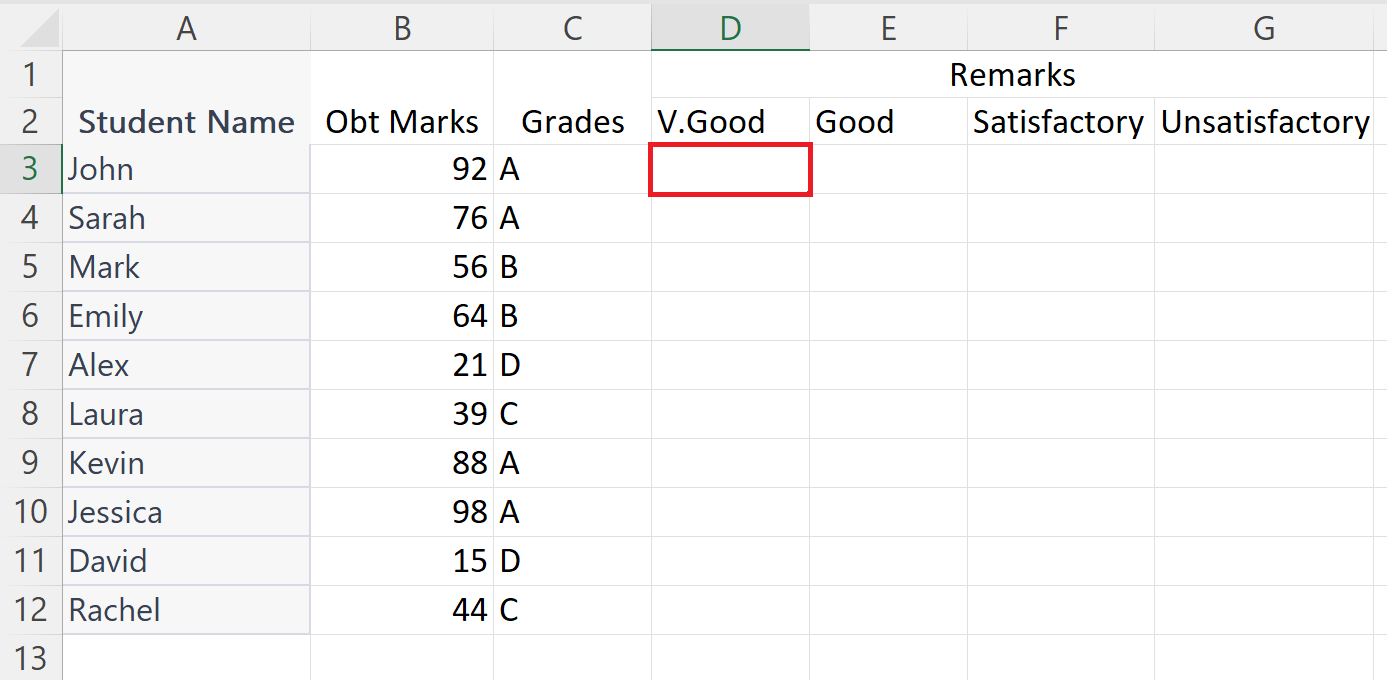
Task: Select column D header
Action: coord(730,28)
